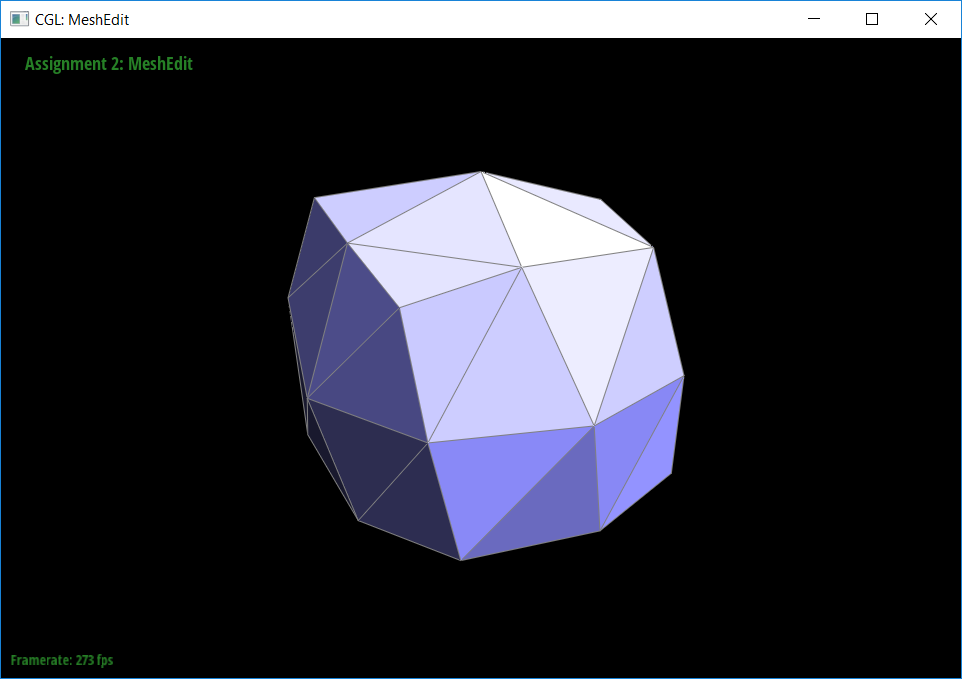Viewport: 962px width, 679px height.
Task: Click the 'Framerate: 273 fps' status text
Action: coord(62,660)
